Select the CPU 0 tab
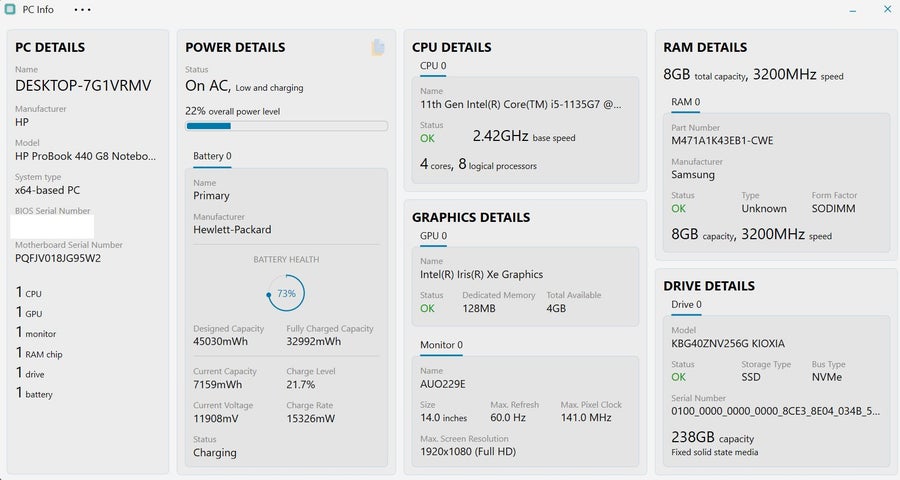Image resolution: width=900 pixels, height=480 pixels. tap(433, 66)
